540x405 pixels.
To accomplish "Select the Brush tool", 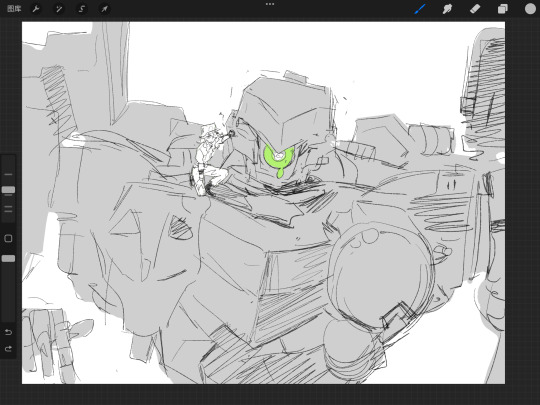I will (420, 9).
